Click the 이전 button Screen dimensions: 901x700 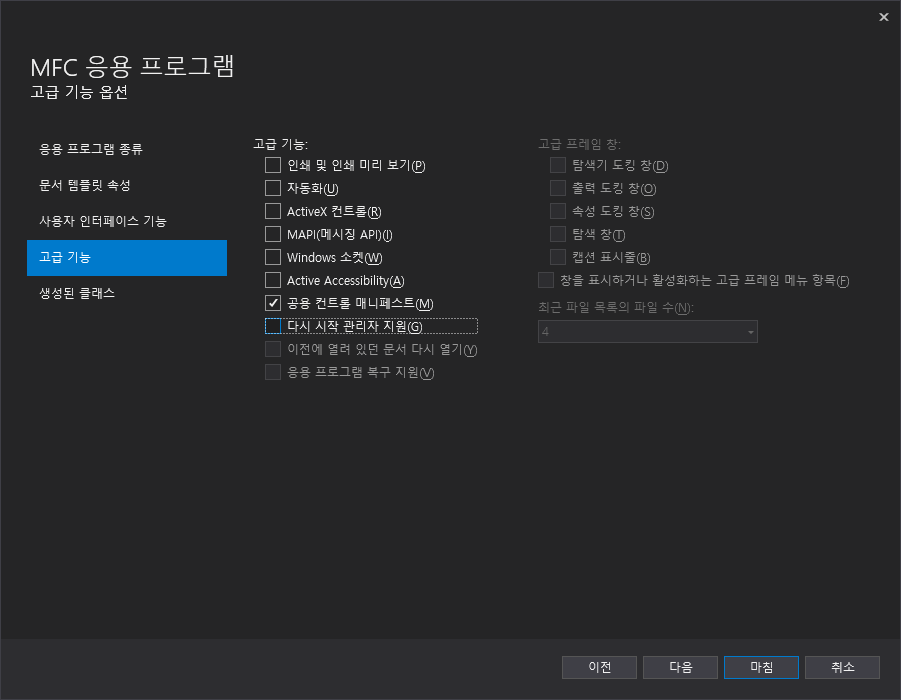(599, 667)
